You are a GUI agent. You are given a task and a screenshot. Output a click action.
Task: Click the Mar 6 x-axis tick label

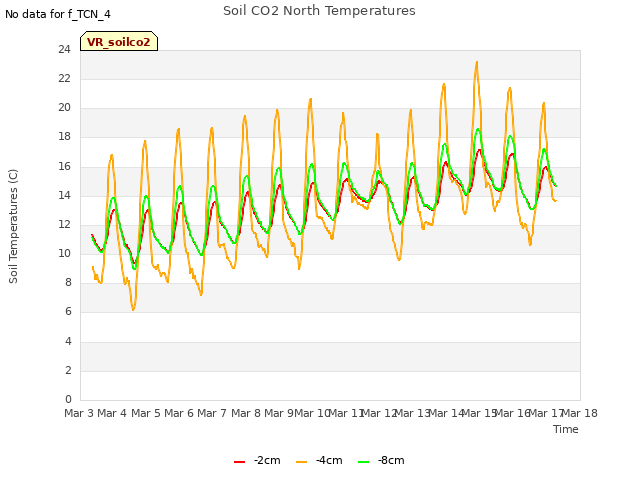click(179, 413)
